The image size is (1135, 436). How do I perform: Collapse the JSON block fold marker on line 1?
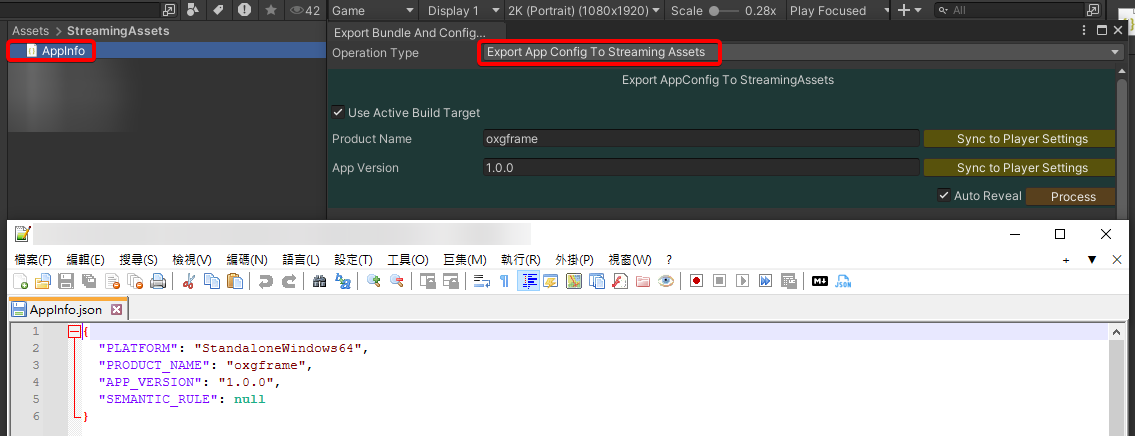74,331
